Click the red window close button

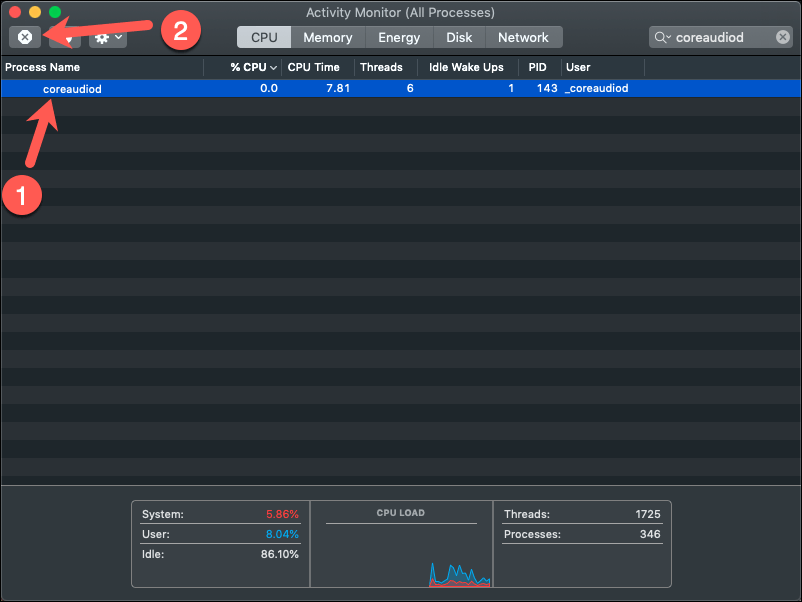(15, 12)
